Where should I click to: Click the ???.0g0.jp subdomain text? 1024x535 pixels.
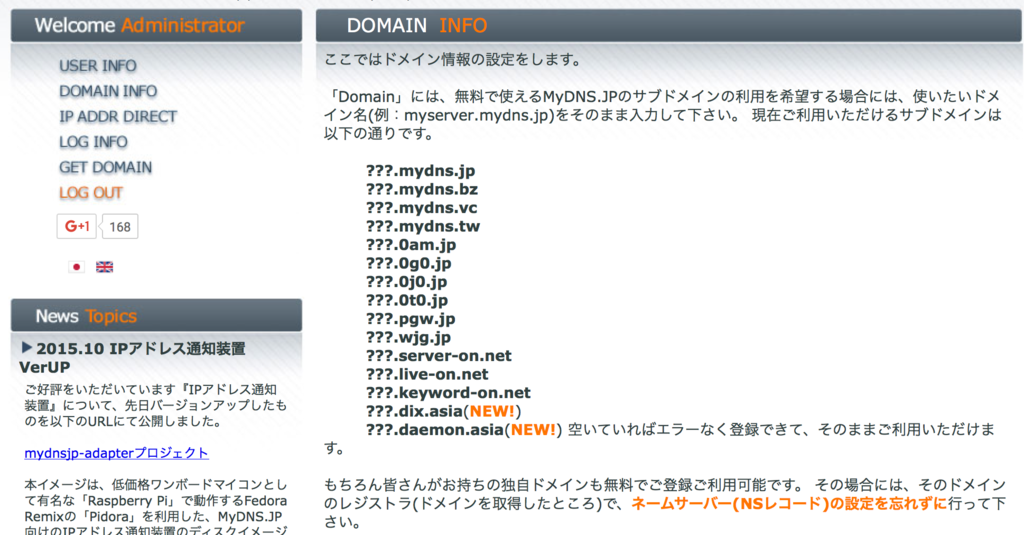pos(409,263)
